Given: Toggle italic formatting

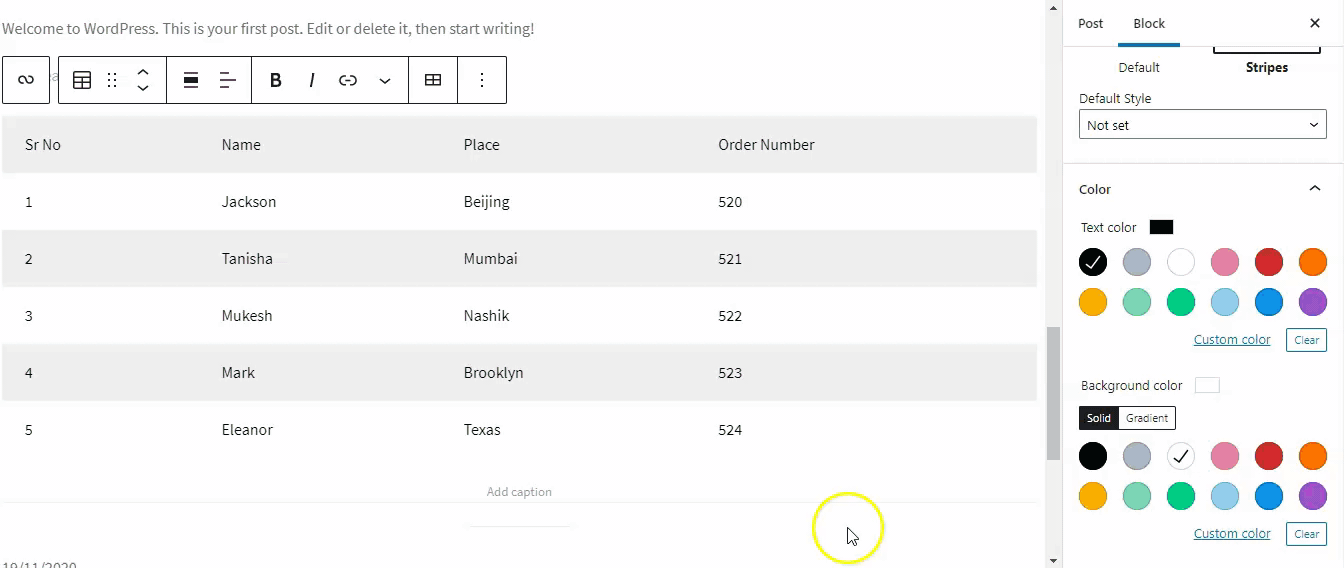Looking at the screenshot, I should [312, 80].
